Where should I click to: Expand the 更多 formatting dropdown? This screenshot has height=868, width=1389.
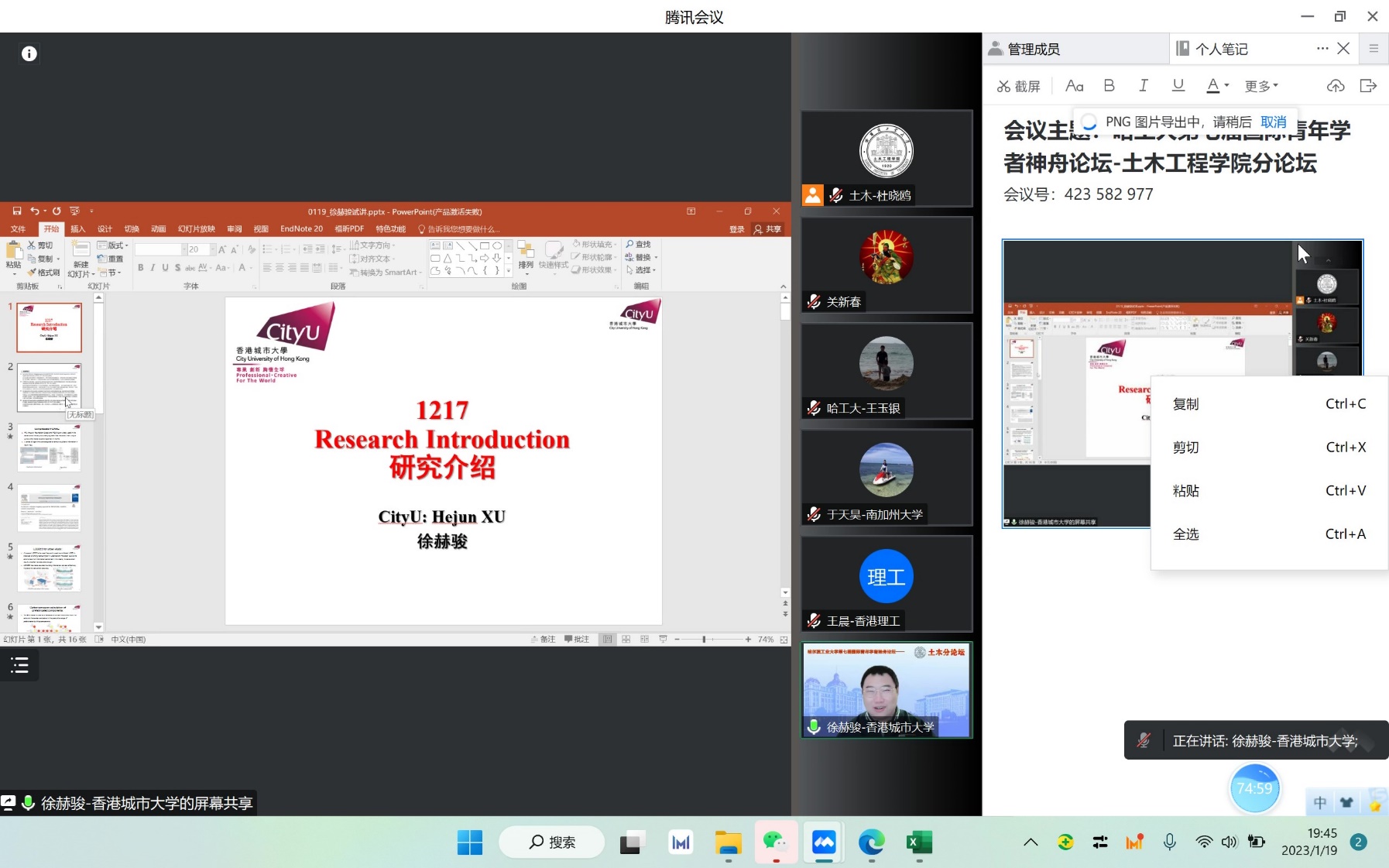[x=1261, y=86]
